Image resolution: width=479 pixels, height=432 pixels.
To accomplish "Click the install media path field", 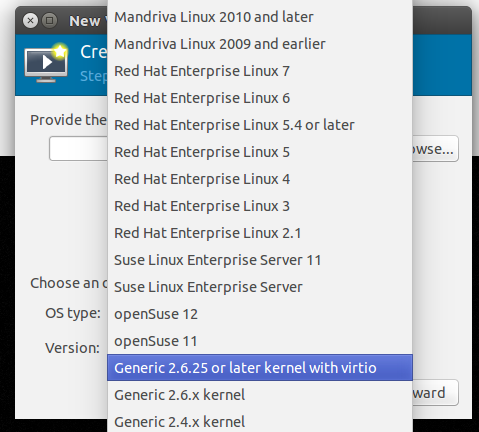I will (78, 149).
